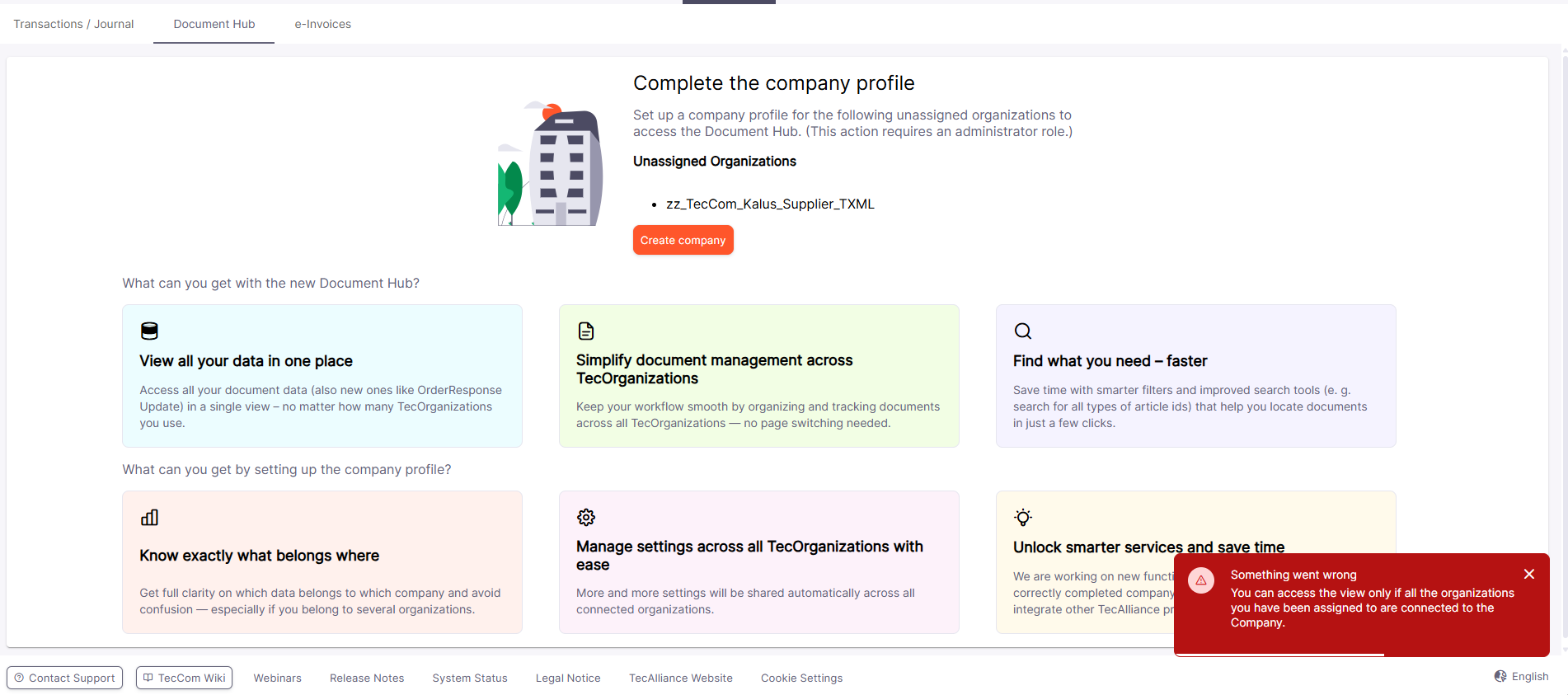Click the Contact Support button

pos(65,678)
